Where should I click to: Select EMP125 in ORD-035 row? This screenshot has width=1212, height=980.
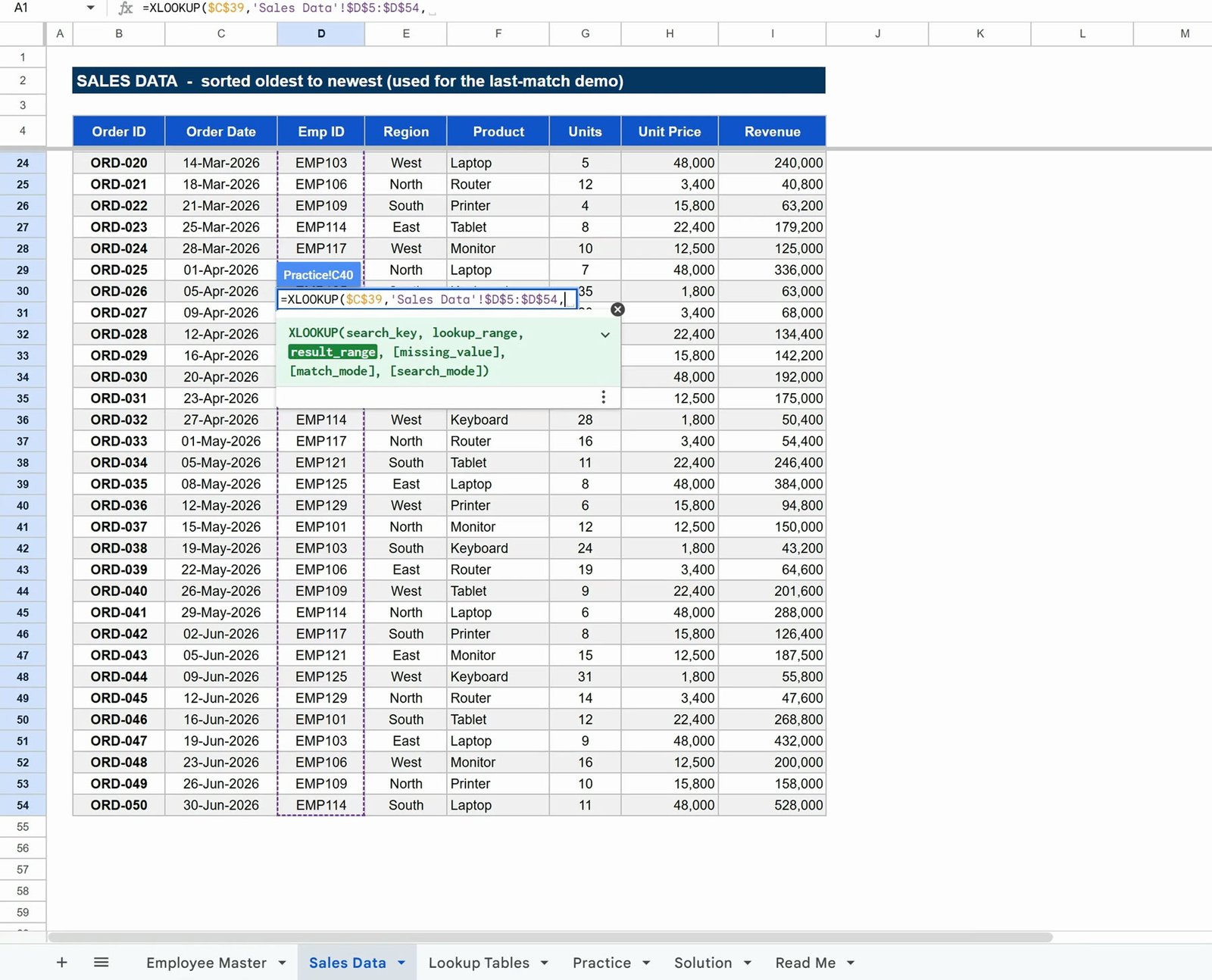[x=321, y=484]
